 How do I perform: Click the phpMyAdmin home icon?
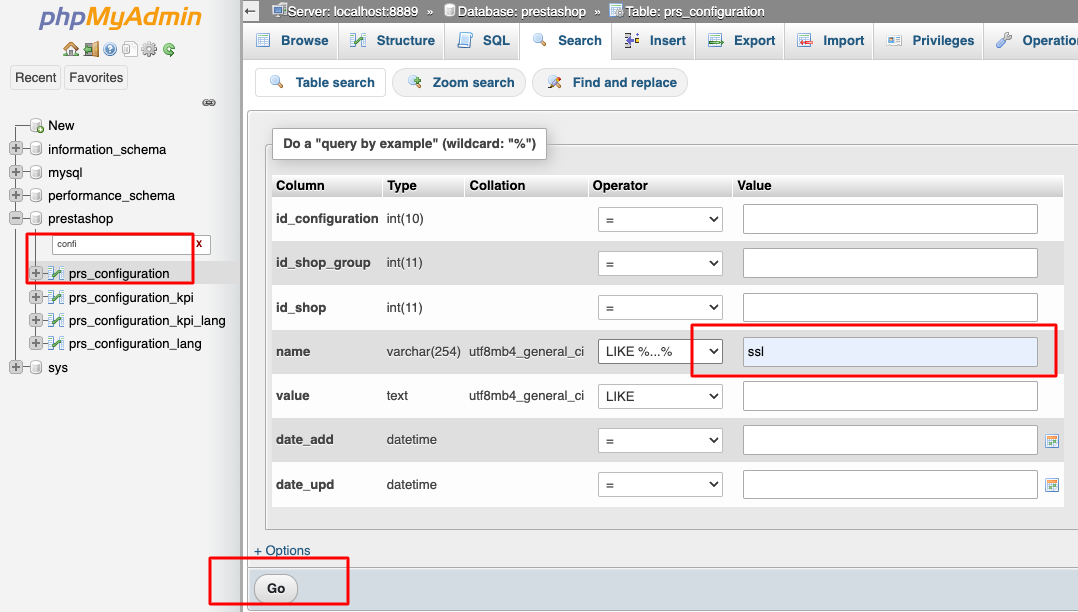point(70,50)
